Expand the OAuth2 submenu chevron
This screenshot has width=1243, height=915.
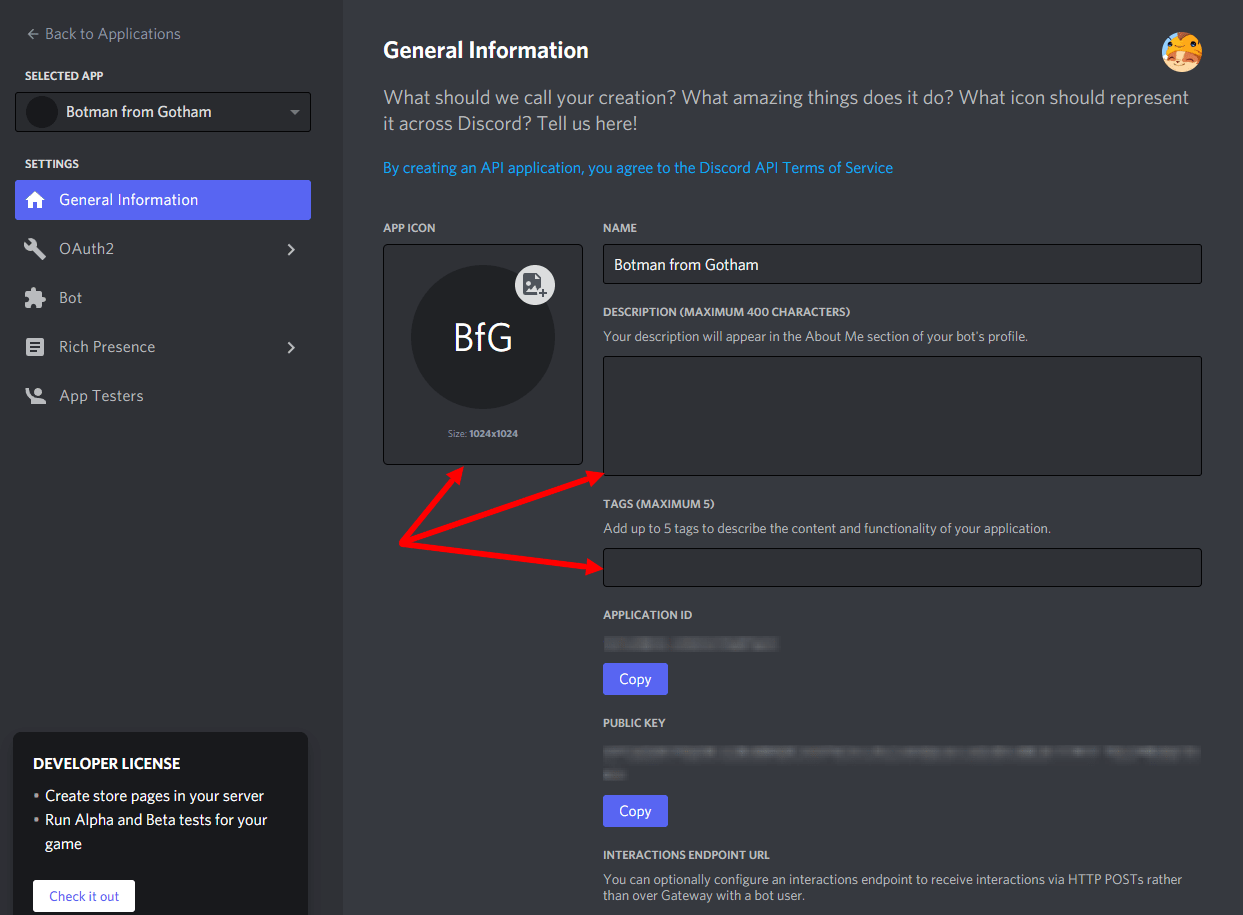291,249
